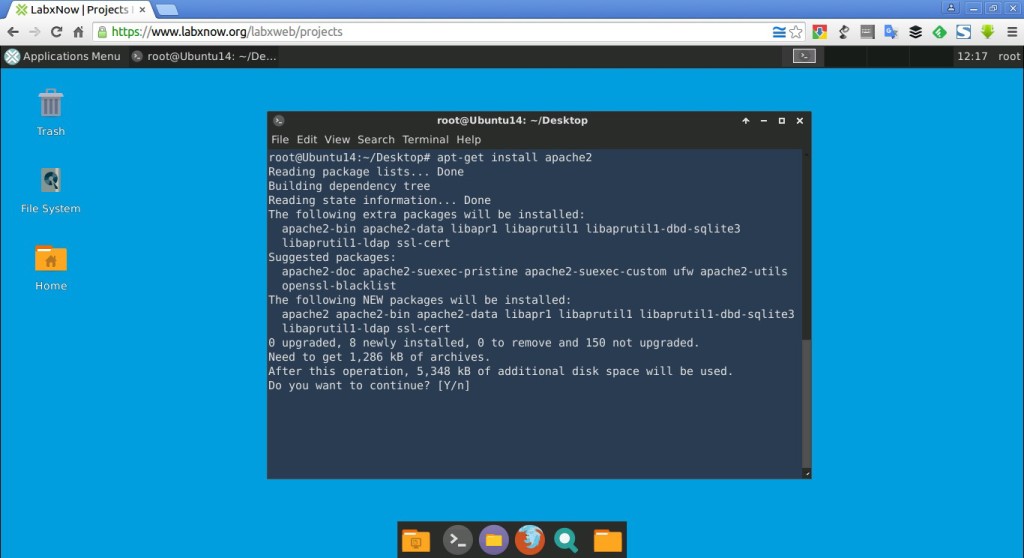Go back in the browser
Screen dimensions: 1024x558
[12, 31]
